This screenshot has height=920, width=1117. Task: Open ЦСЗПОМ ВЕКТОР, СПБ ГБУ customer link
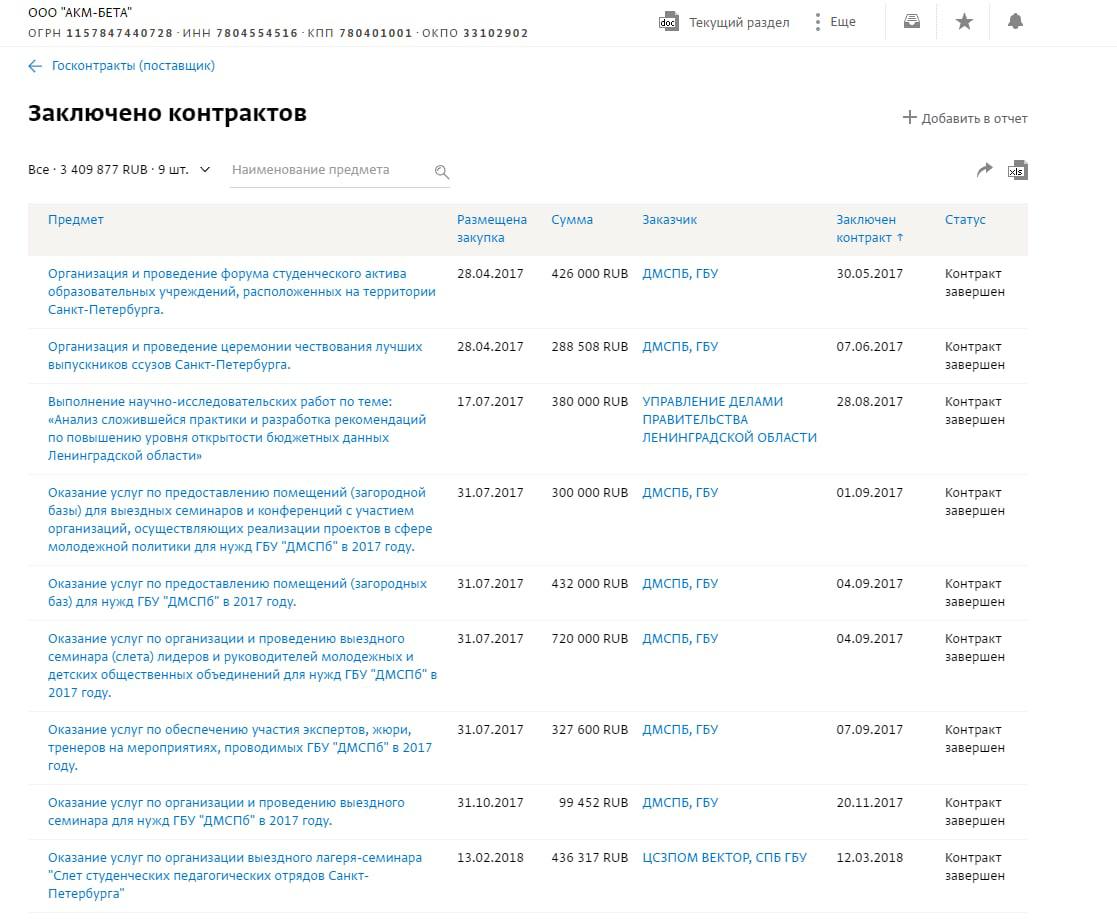[x=723, y=858]
